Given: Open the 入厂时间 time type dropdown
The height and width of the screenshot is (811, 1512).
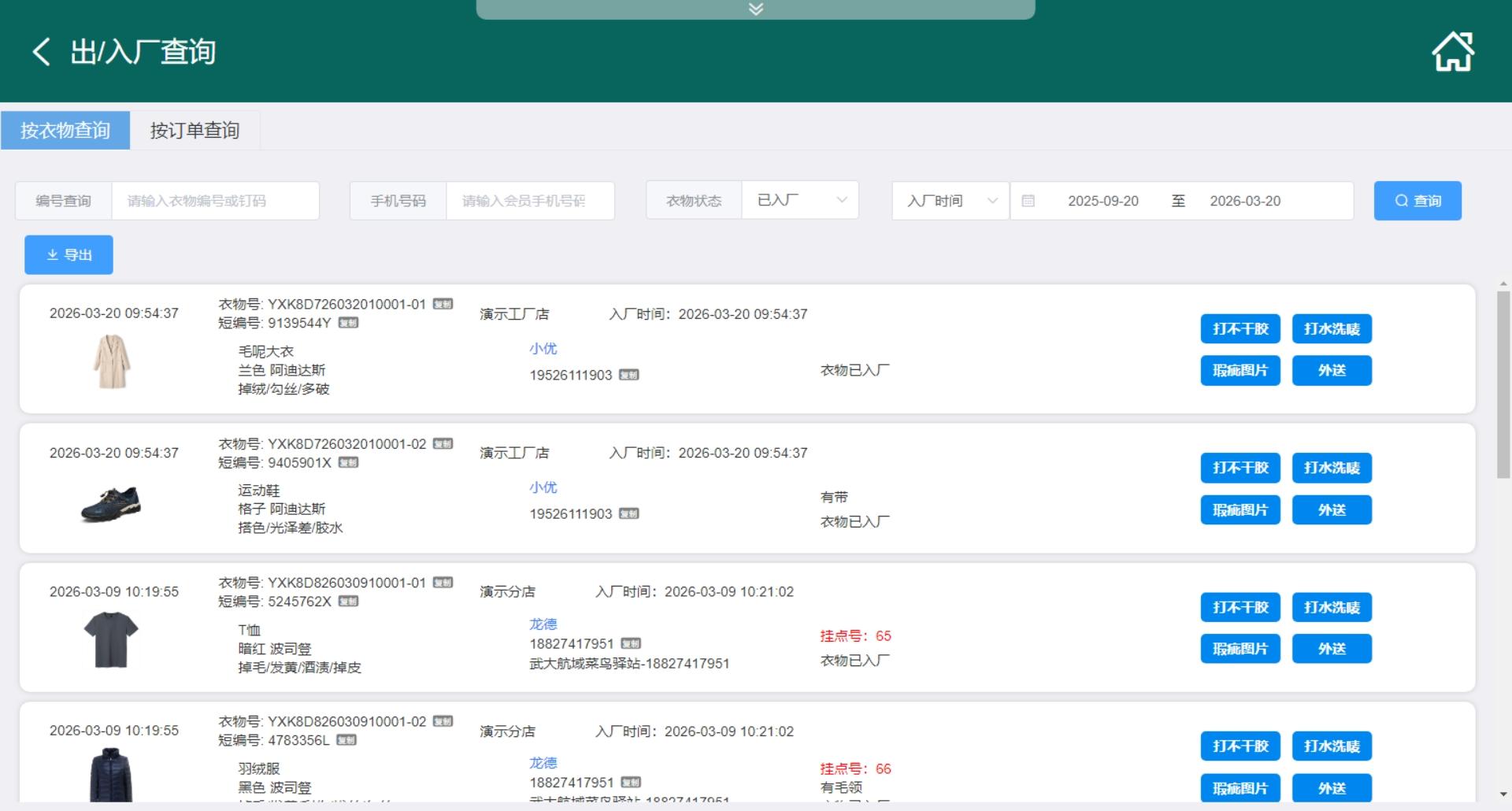Looking at the screenshot, I should 951,201.
